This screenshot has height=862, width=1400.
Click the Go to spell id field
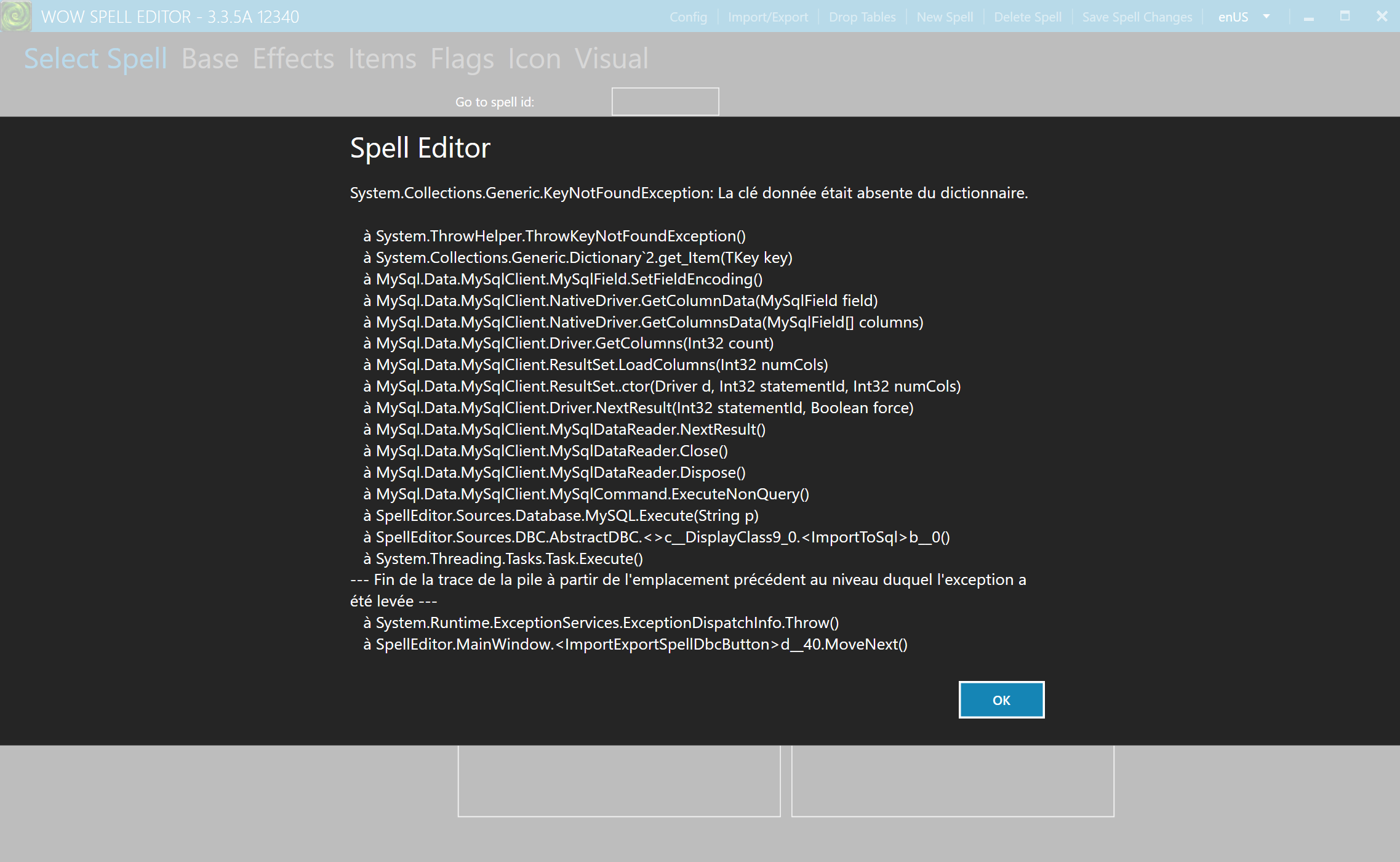pyautogui.click(x=665, y=100)
